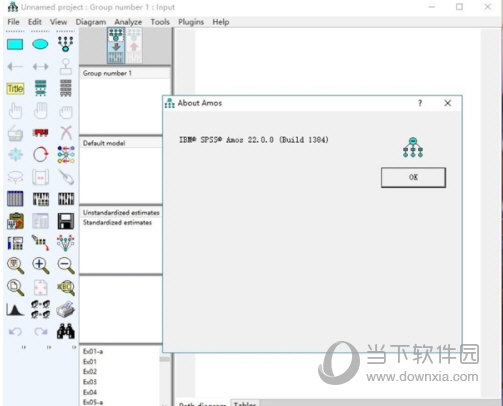503x406 pixels.
Task: View the input path diagram
Action: (116, 46)
